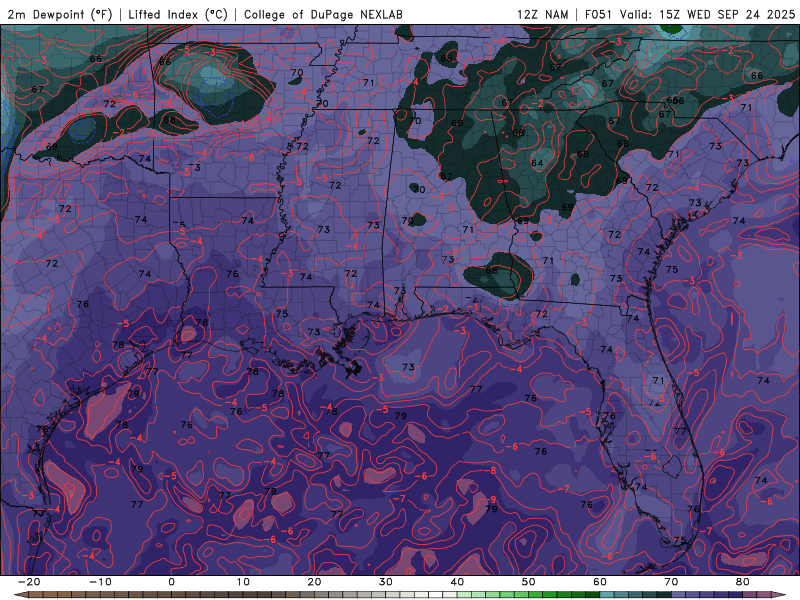This screenshot has width=800, height=600.
Task: Click the "2m Dewpoint (°F)" title text
Action: pyautogui.click(x=59, y=14)
